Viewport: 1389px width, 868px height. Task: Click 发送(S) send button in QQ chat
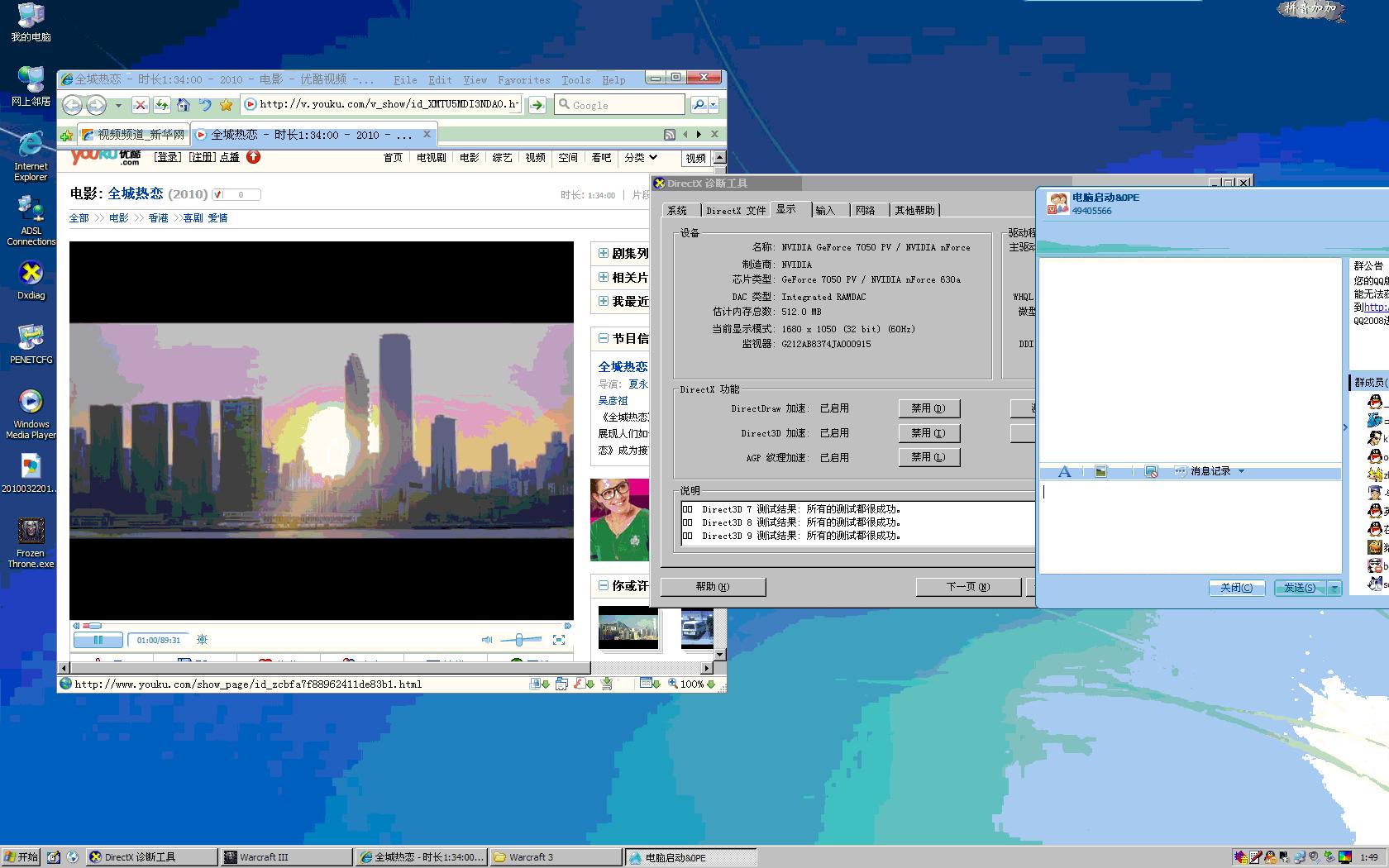[1300, 588]
